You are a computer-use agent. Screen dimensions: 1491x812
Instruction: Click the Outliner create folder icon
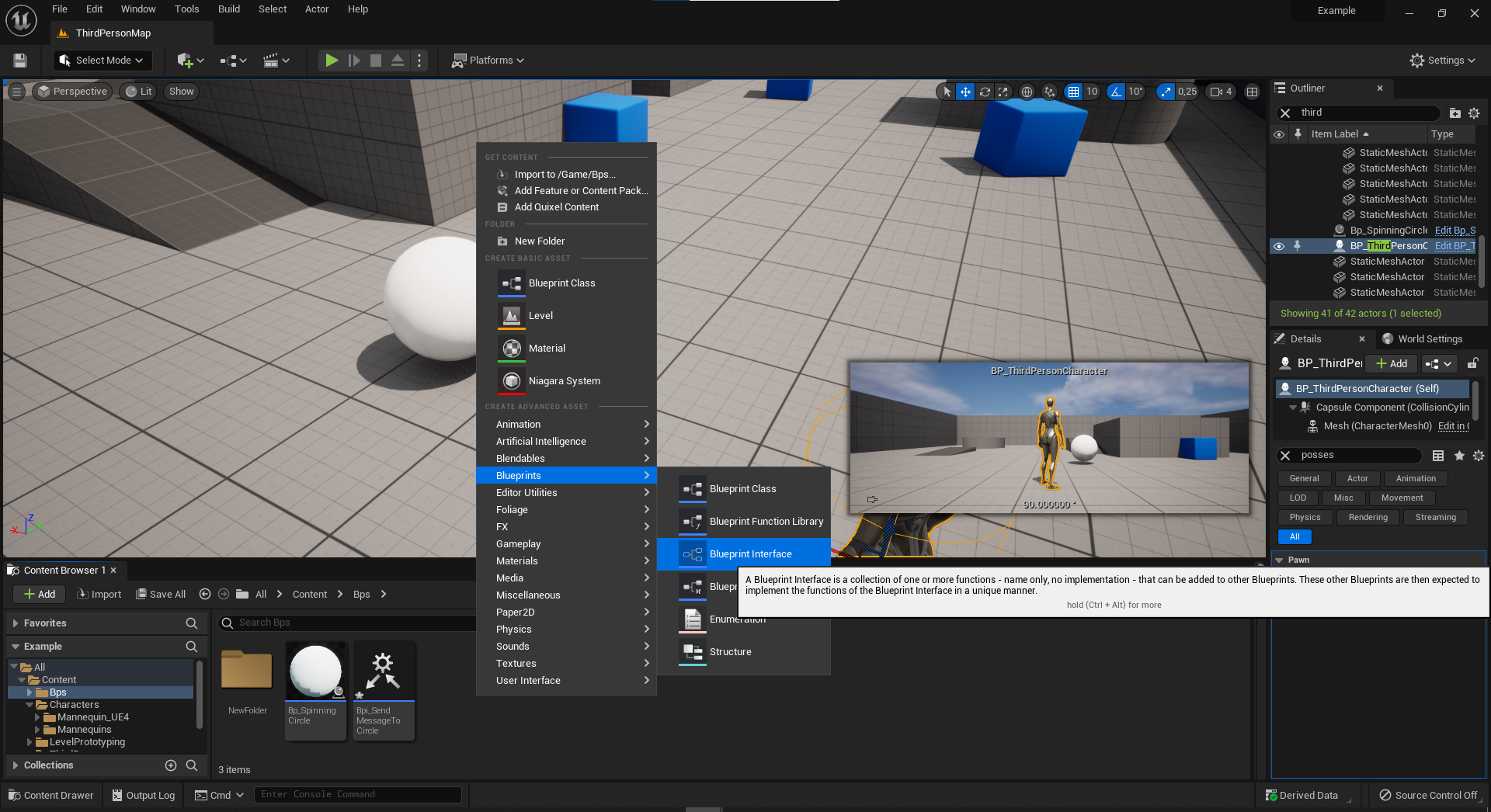coord(1455,113)
